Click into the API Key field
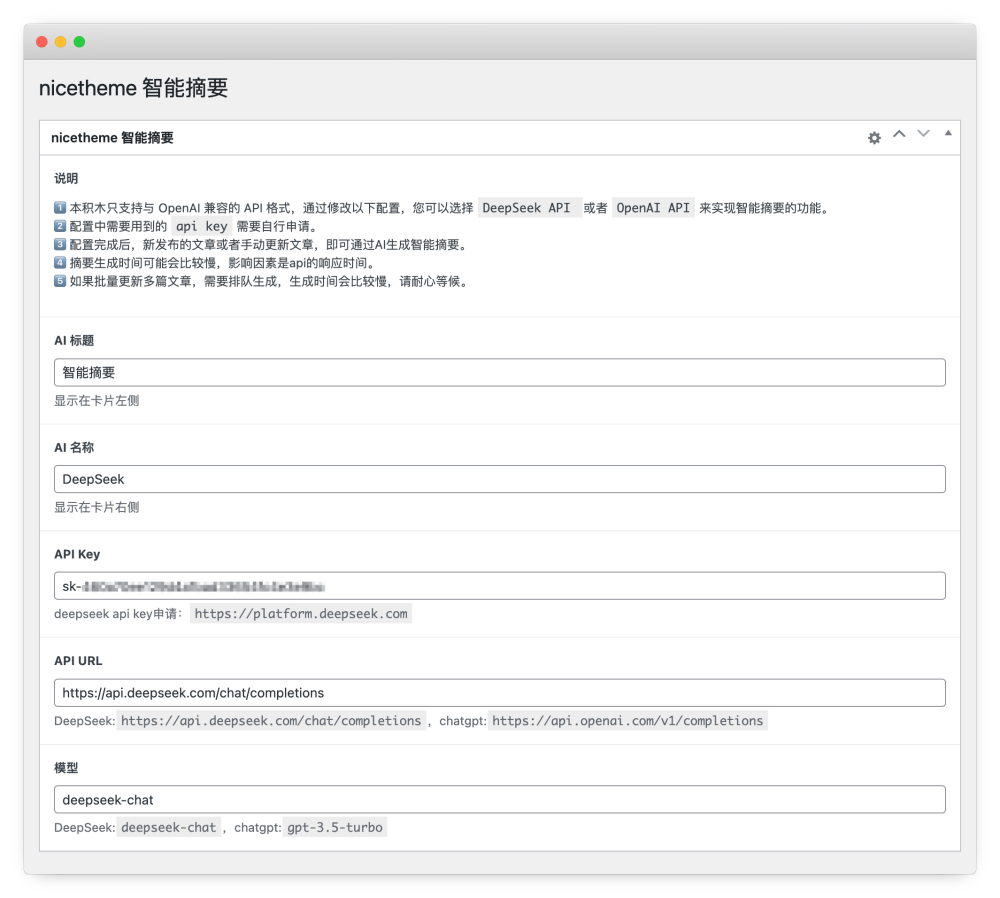The height and width of the screenshot is (898, 1000). pyautogui.click(x=499, y=586)
